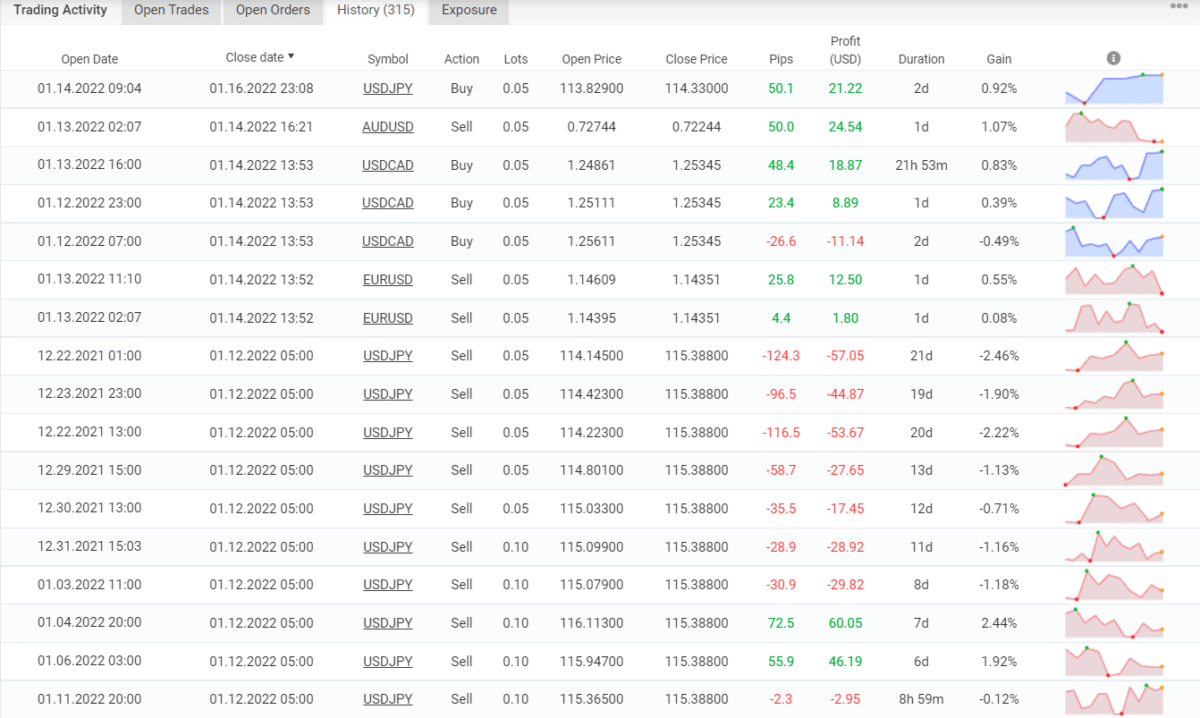Image resolution: width=1200 pixels, height=718 pixels.
Task: Select the close date 01.16.2022 23:08
Action: (261, 89)
